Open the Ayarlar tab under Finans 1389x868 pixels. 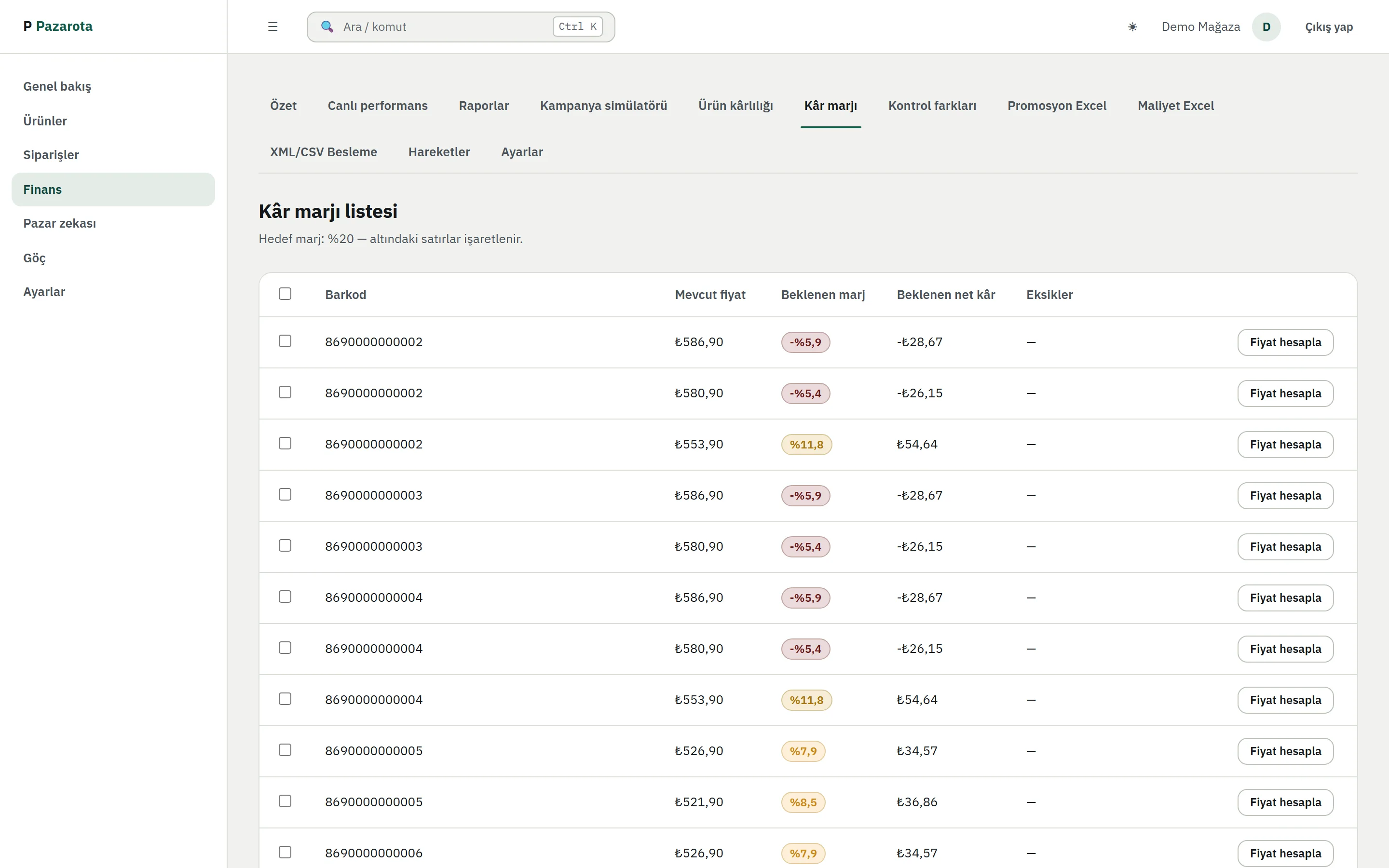click(522, 152)
